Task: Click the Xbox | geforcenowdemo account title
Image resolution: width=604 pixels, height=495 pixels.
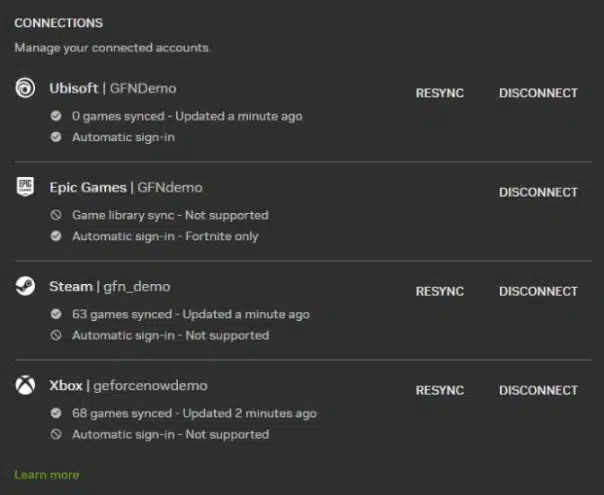Action: 128,386
